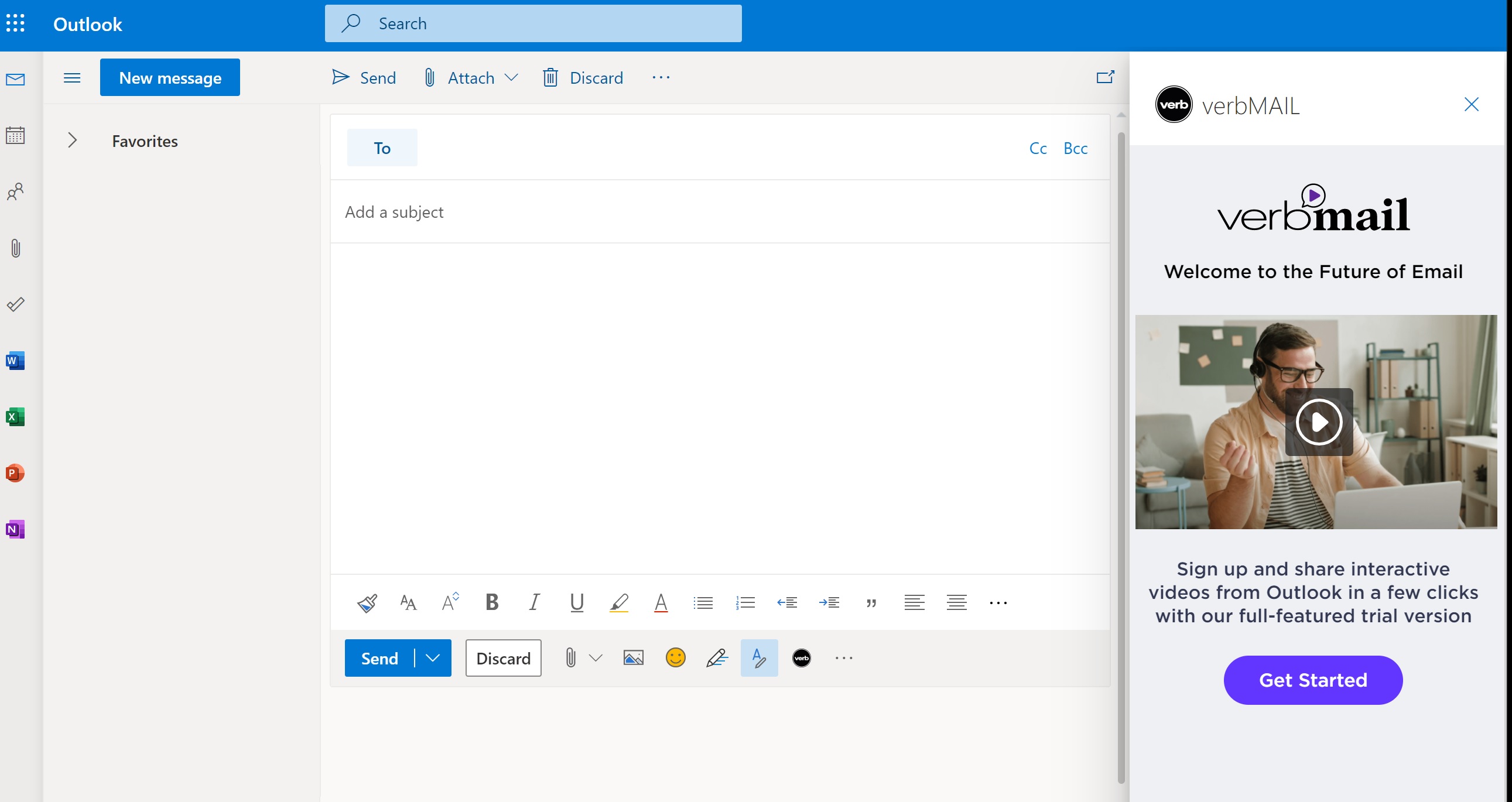Toggle Quote formatting
This screenshot has width=1512, height=802.
pyautogui.click(x=871, y=603)
